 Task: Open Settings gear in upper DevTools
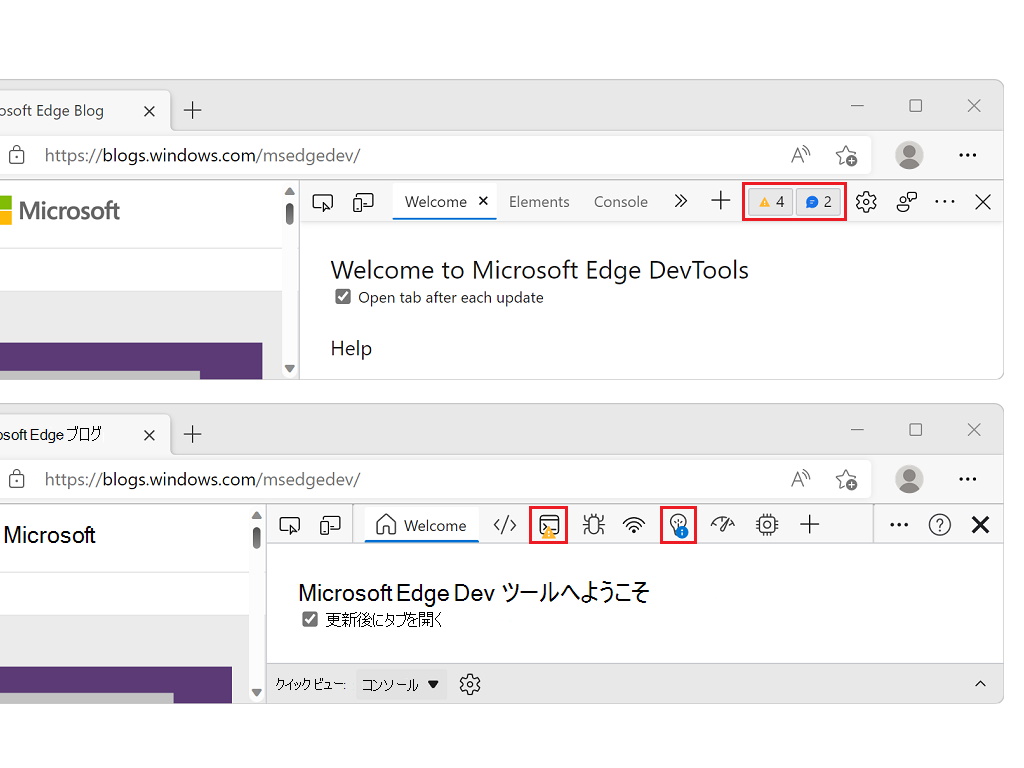tap(866, 202)
